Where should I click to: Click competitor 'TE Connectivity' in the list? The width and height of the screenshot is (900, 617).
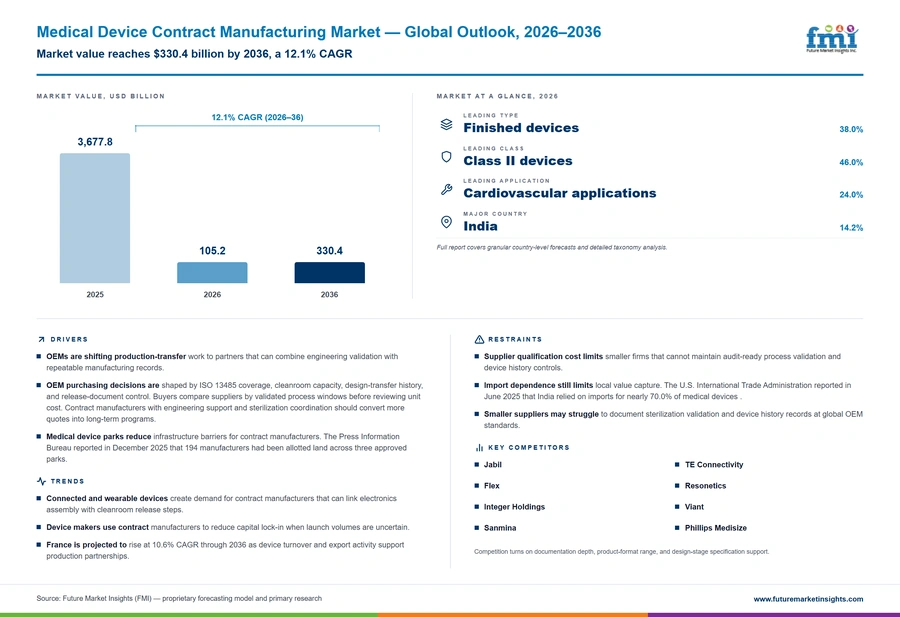click(713, 465)
